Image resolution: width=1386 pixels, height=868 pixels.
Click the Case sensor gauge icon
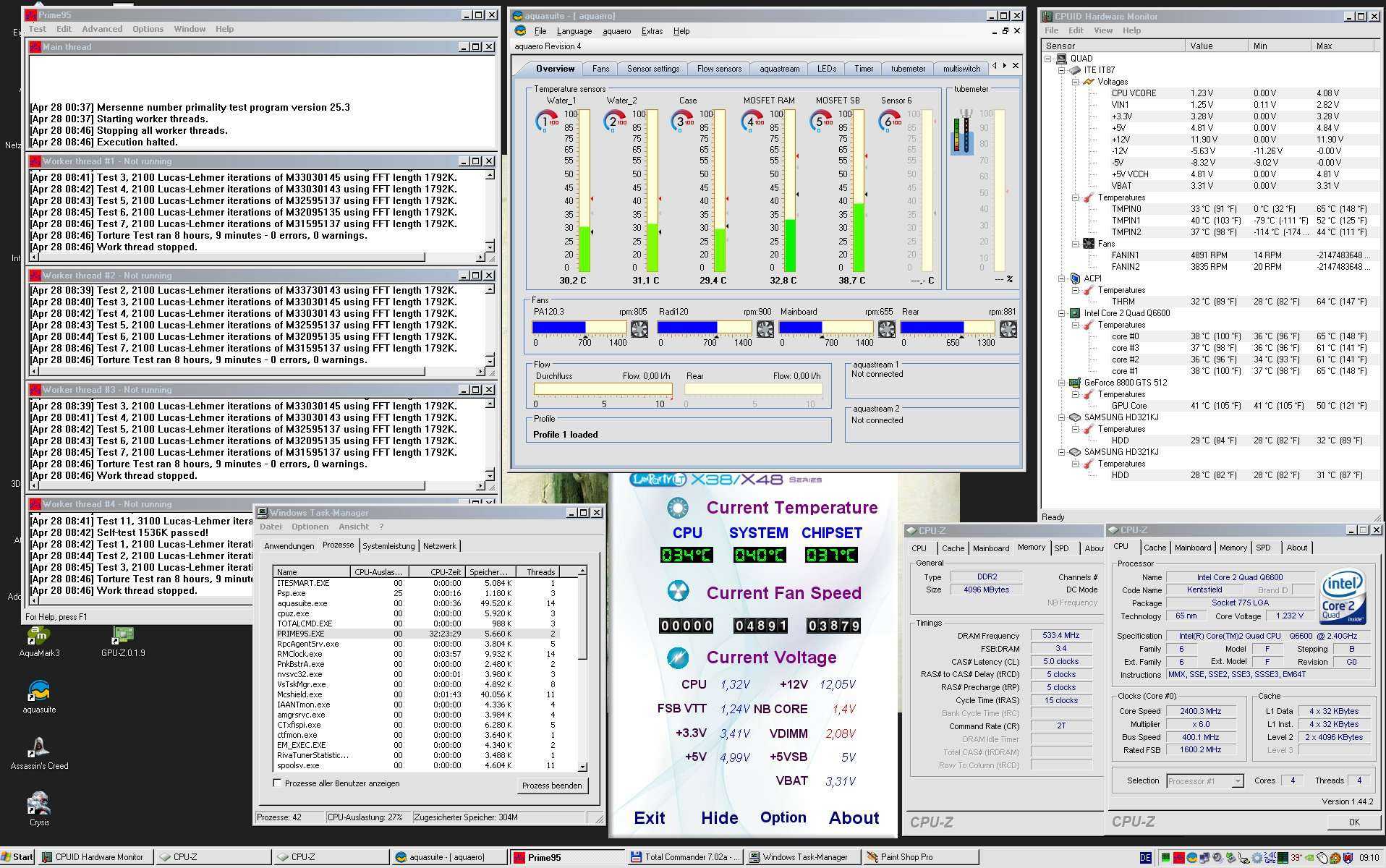click(683, 121)
